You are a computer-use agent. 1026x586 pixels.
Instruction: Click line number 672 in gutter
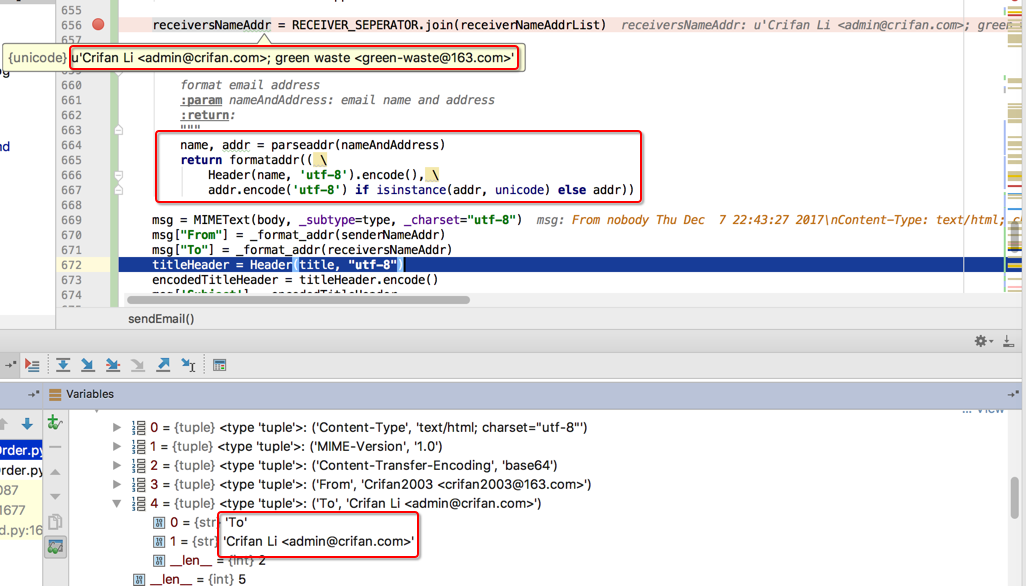[71, 265]
